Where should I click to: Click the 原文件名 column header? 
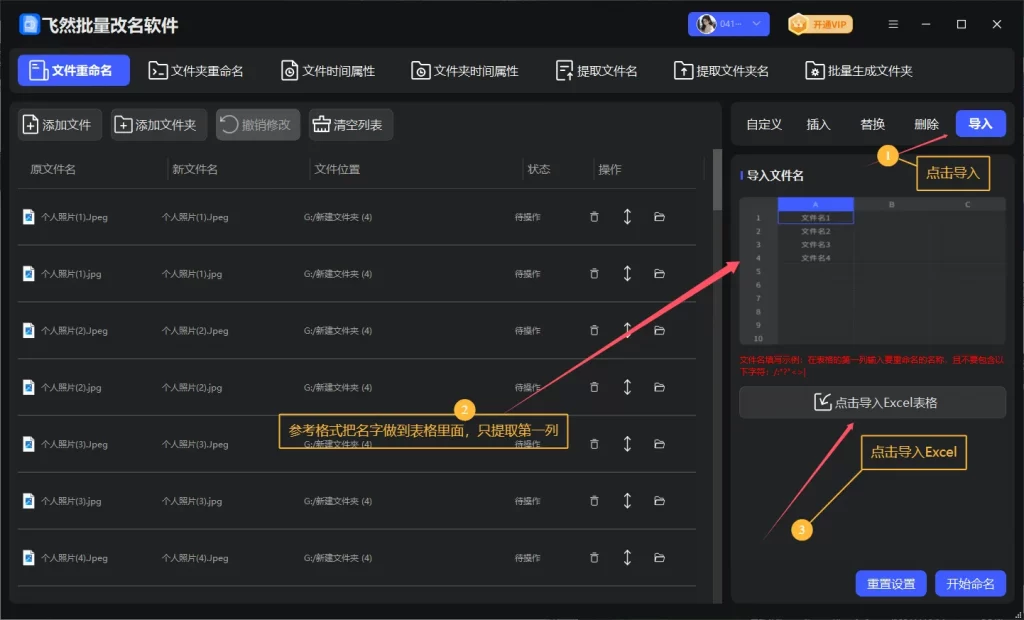53,169
